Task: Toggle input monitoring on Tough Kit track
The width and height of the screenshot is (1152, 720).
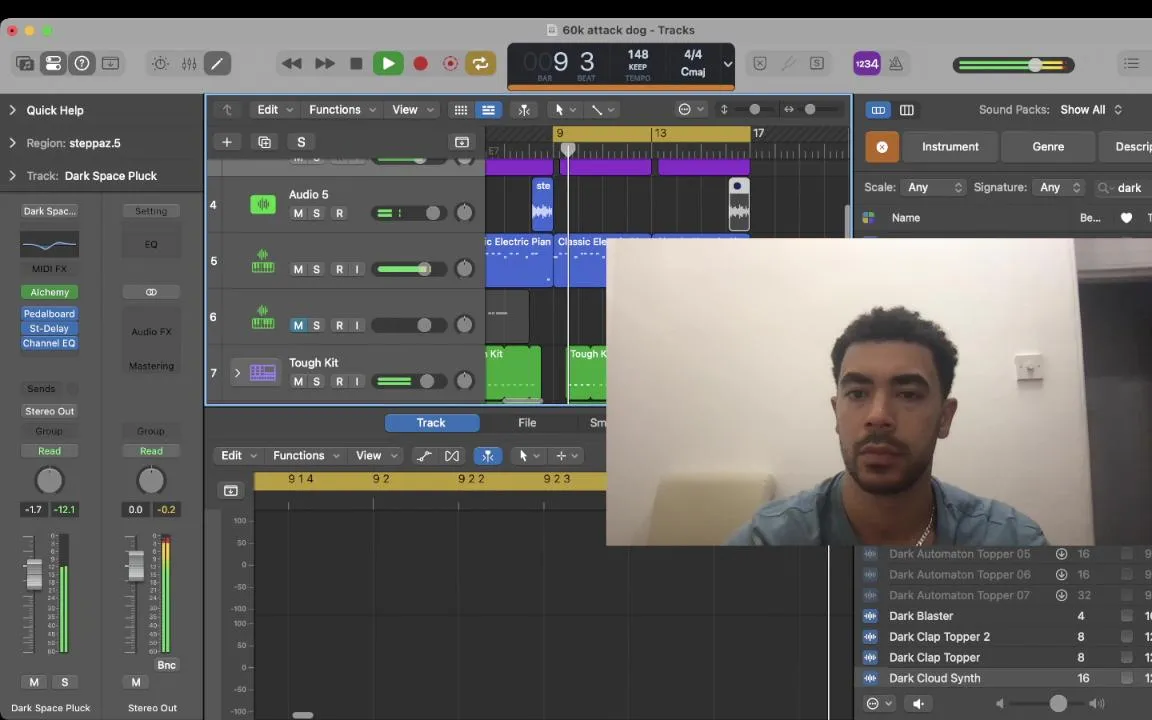Action: point(357,381)
